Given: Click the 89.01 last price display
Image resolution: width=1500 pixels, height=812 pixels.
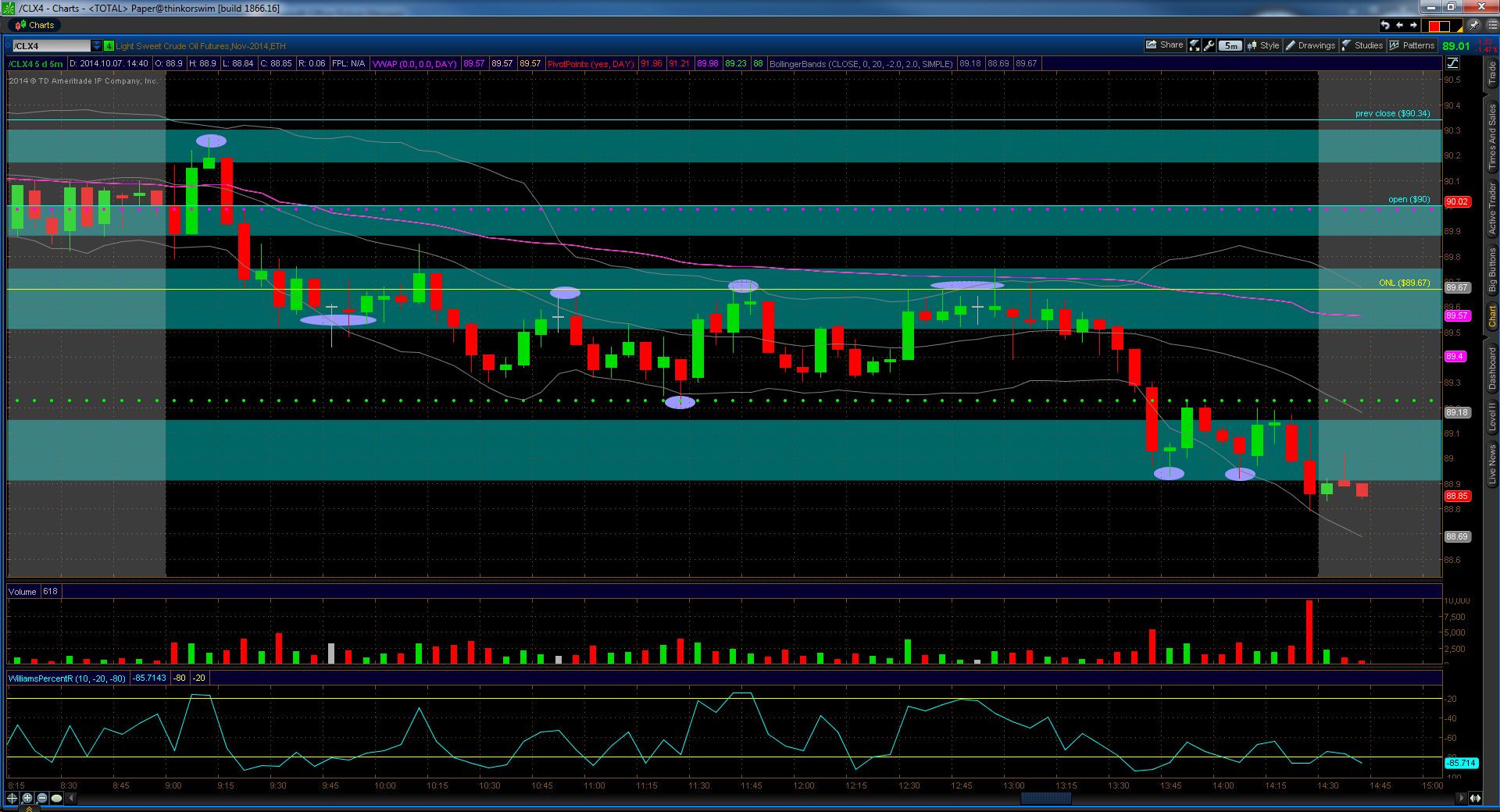Looking at the screenshot, I should [1456, 46].
